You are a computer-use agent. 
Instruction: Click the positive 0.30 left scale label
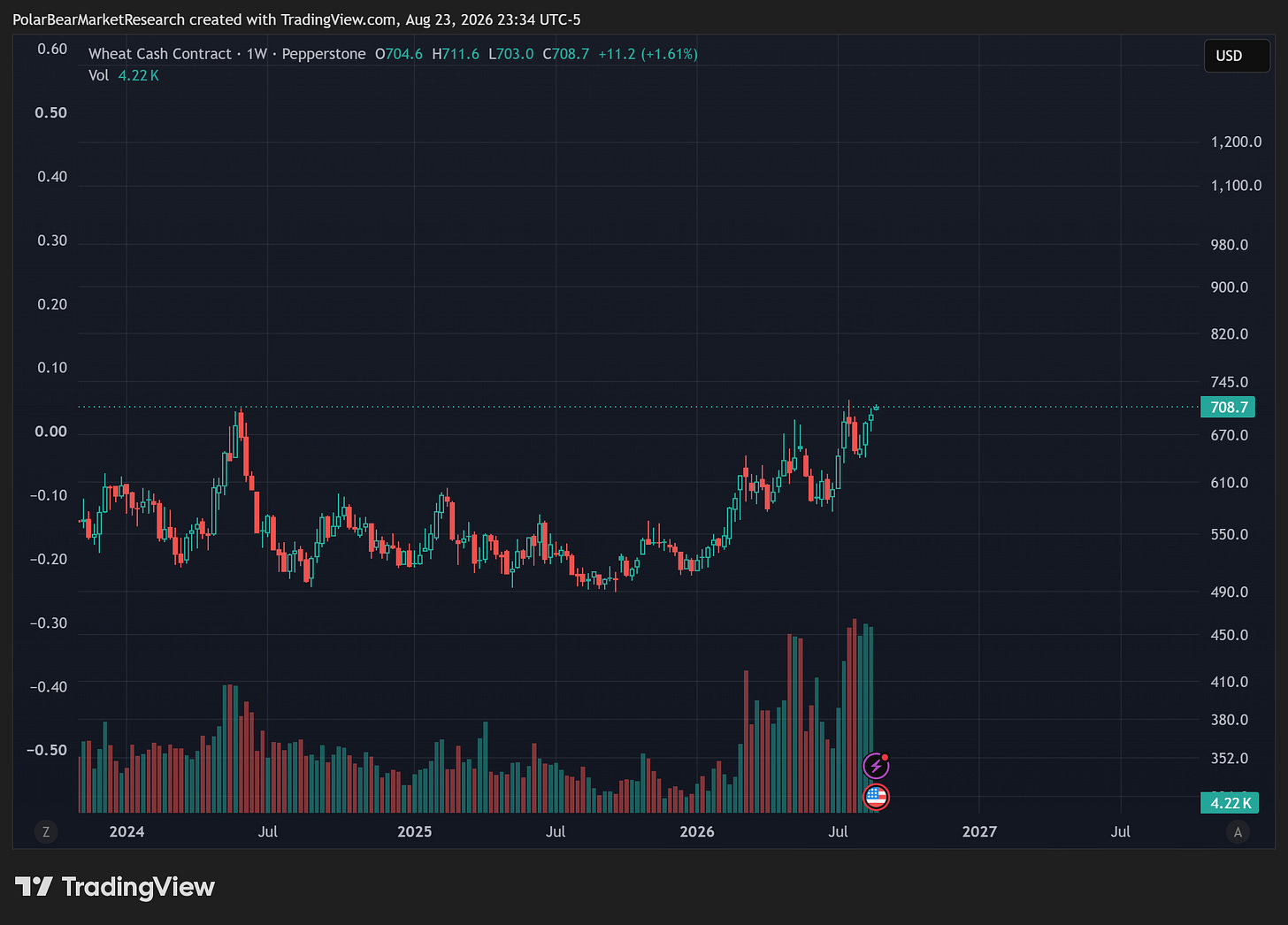pos(52,240)
